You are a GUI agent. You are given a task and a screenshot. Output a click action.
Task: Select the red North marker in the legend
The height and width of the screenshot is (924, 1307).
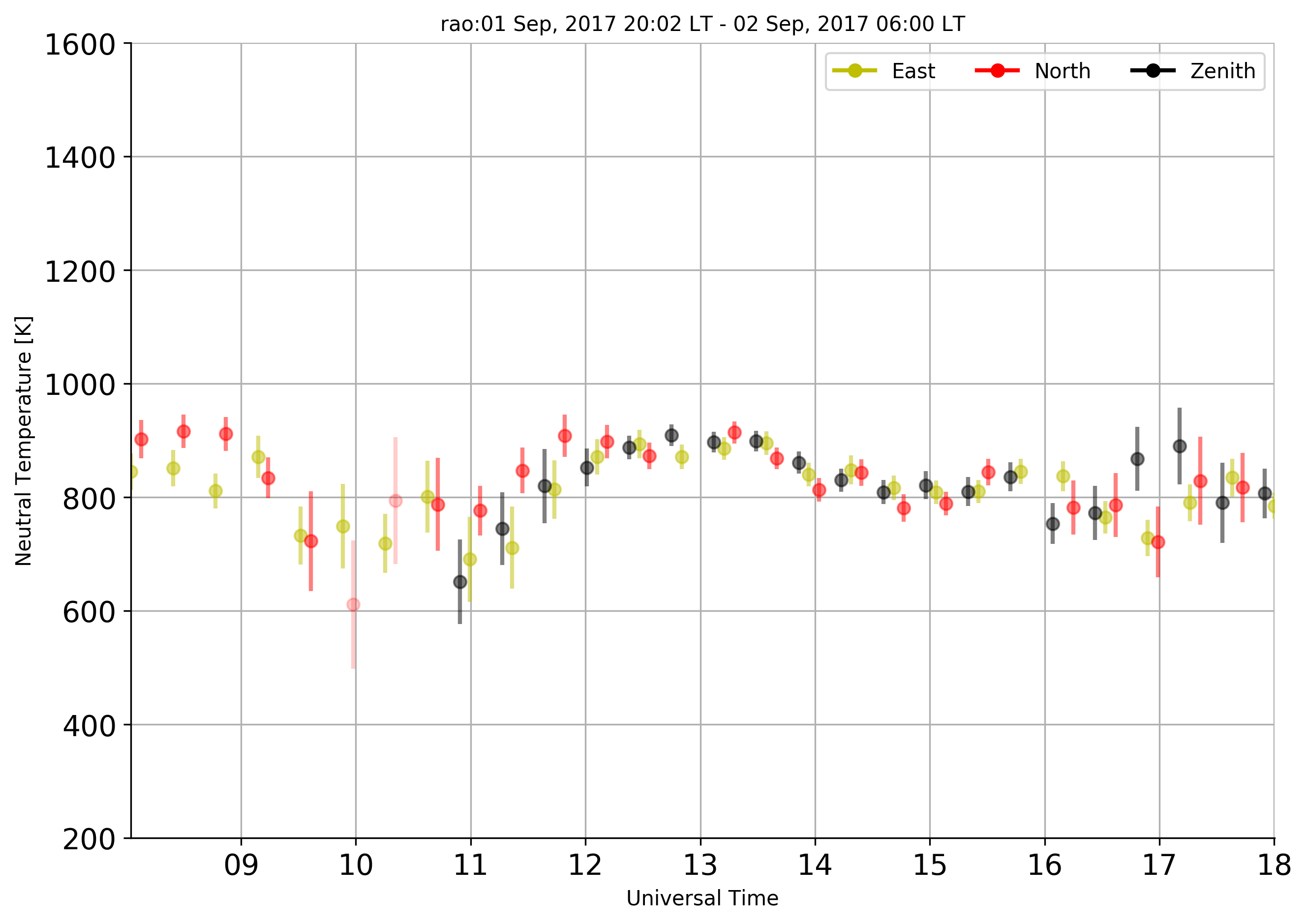pyautogui.click(x=997, y=70)
